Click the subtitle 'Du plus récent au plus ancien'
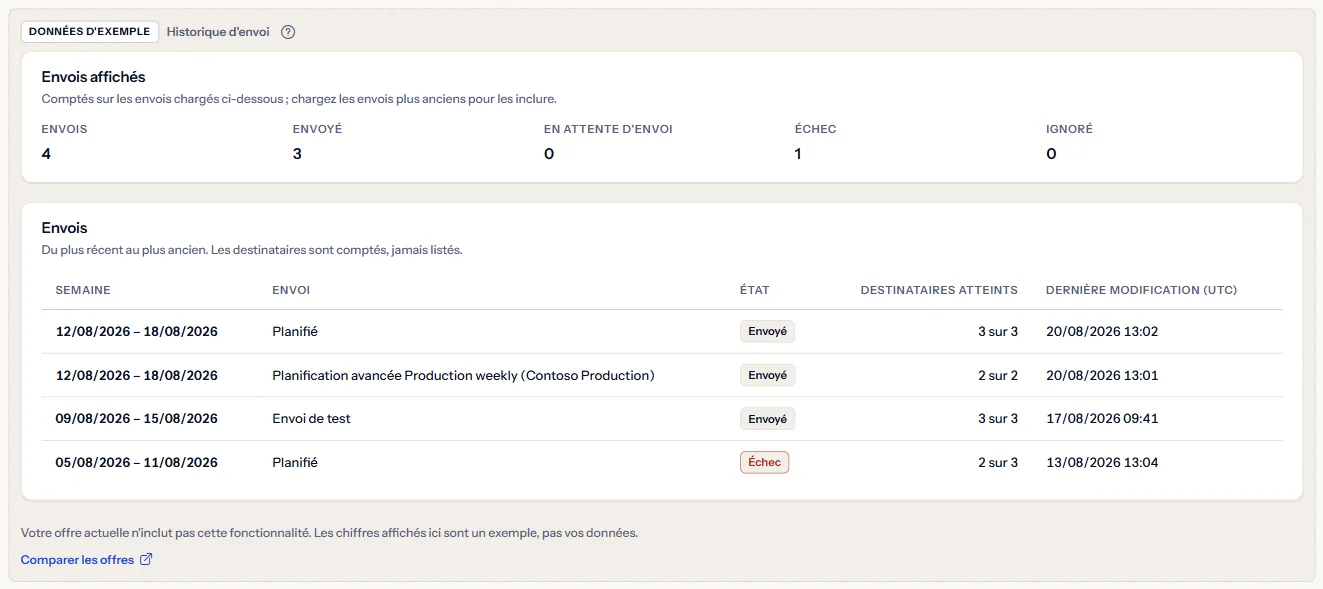Screen dimensions: 1323x589 coord(252,250)
